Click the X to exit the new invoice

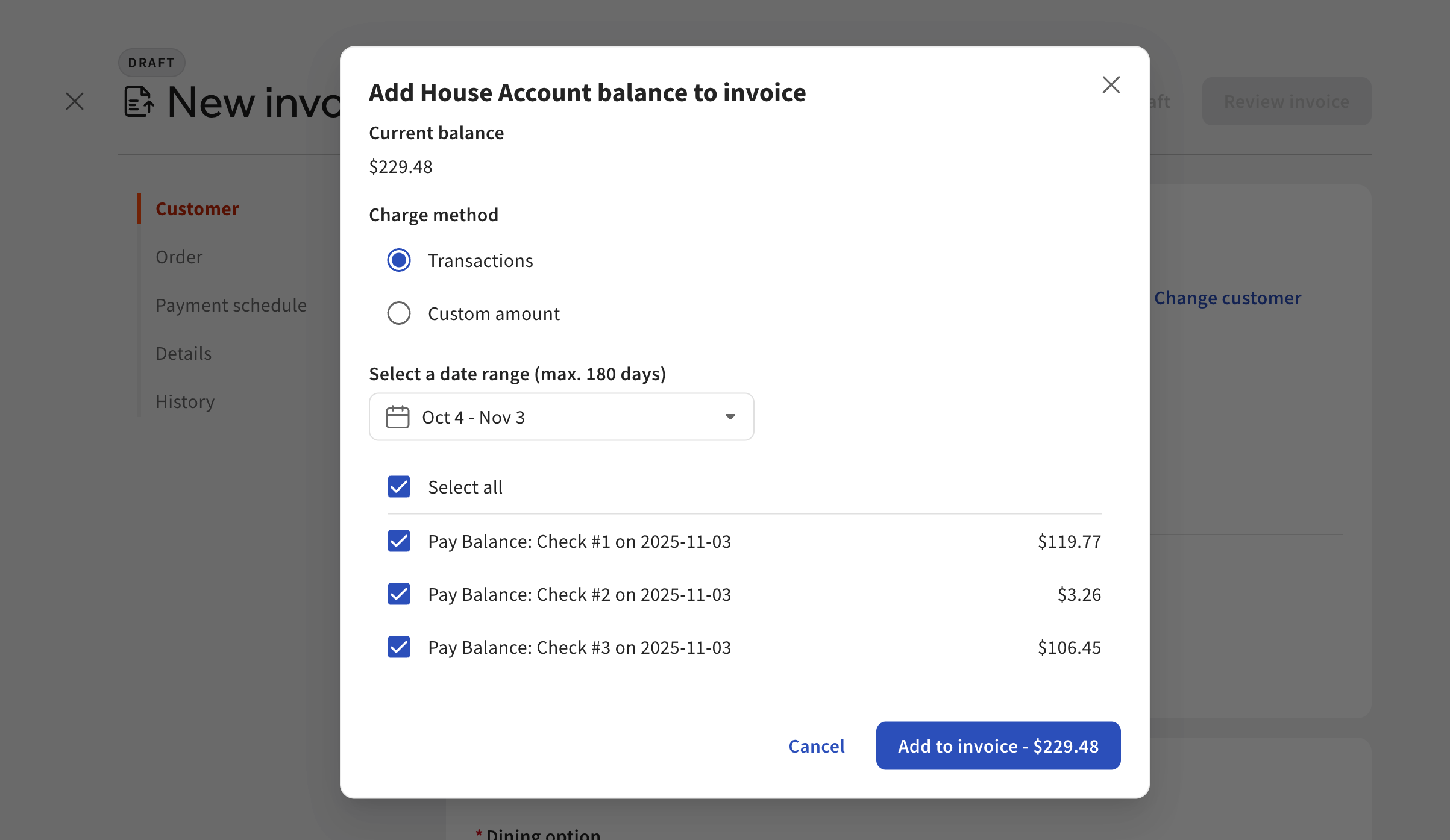(74, 101)
